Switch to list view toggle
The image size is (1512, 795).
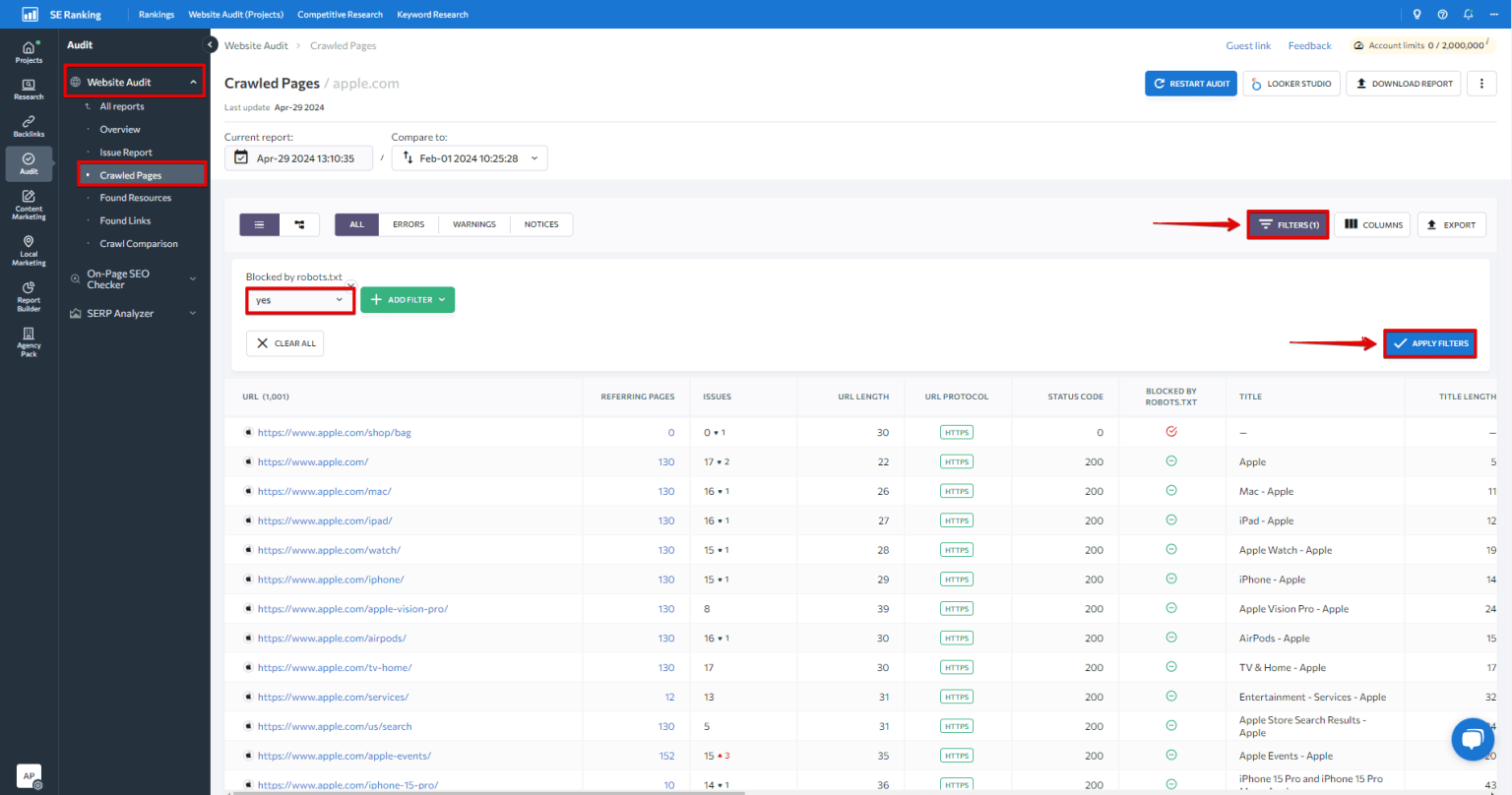(260, 225)
